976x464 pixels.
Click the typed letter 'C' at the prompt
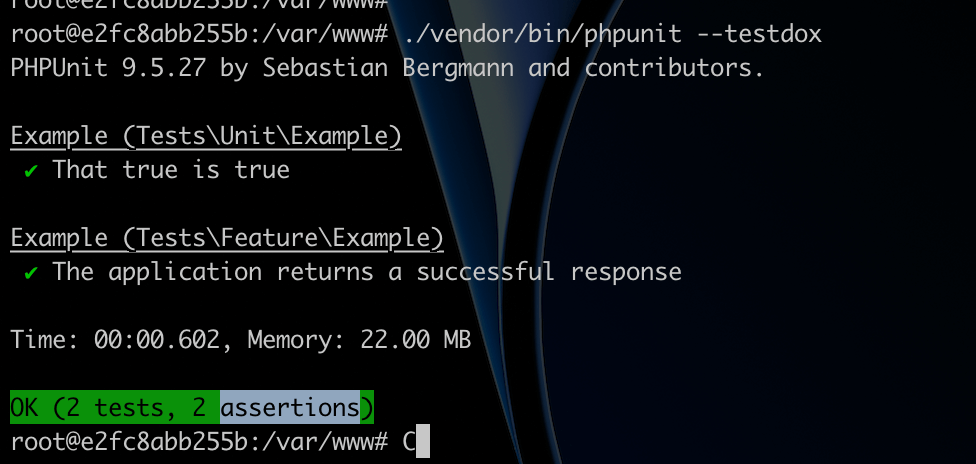point(409,442)
